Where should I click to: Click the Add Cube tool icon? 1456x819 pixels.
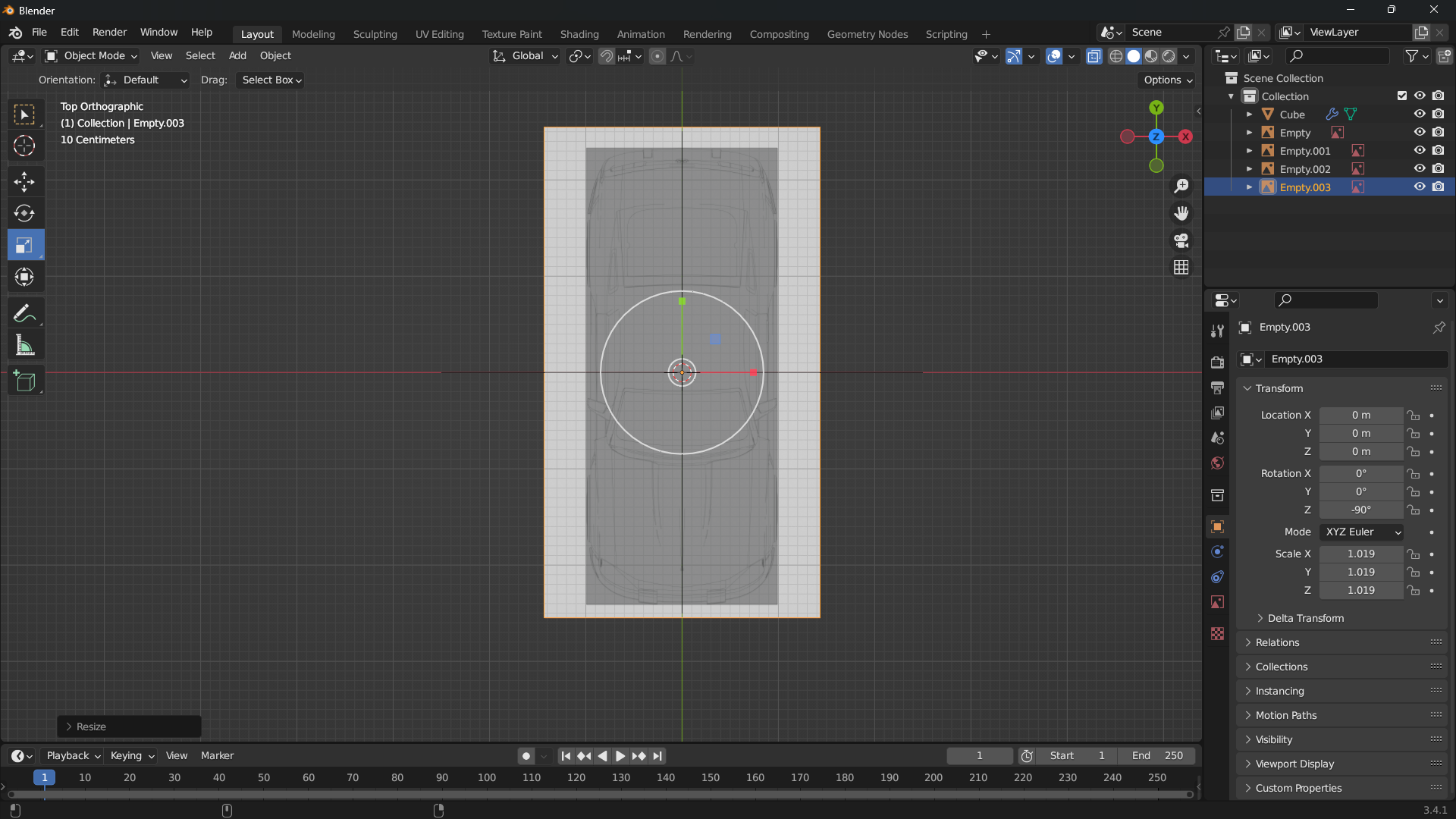24,381
